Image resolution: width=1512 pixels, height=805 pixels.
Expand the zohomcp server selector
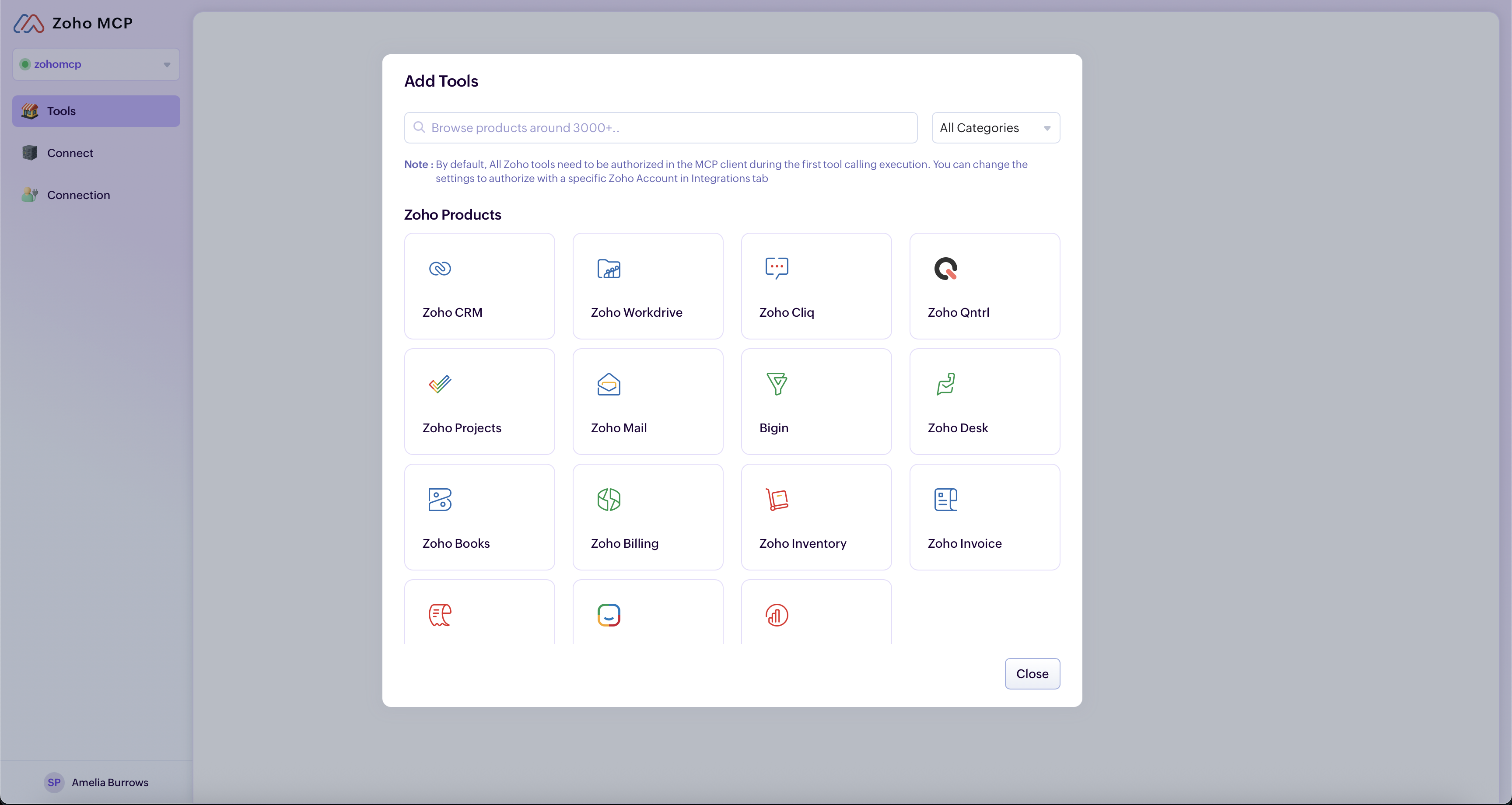(96, 65)
